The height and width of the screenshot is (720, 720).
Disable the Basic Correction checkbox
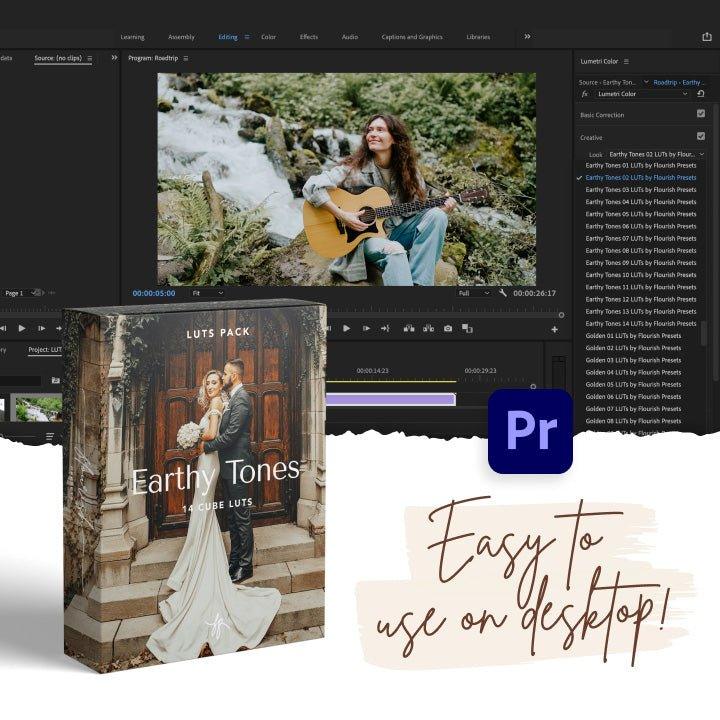pos(701,114)
